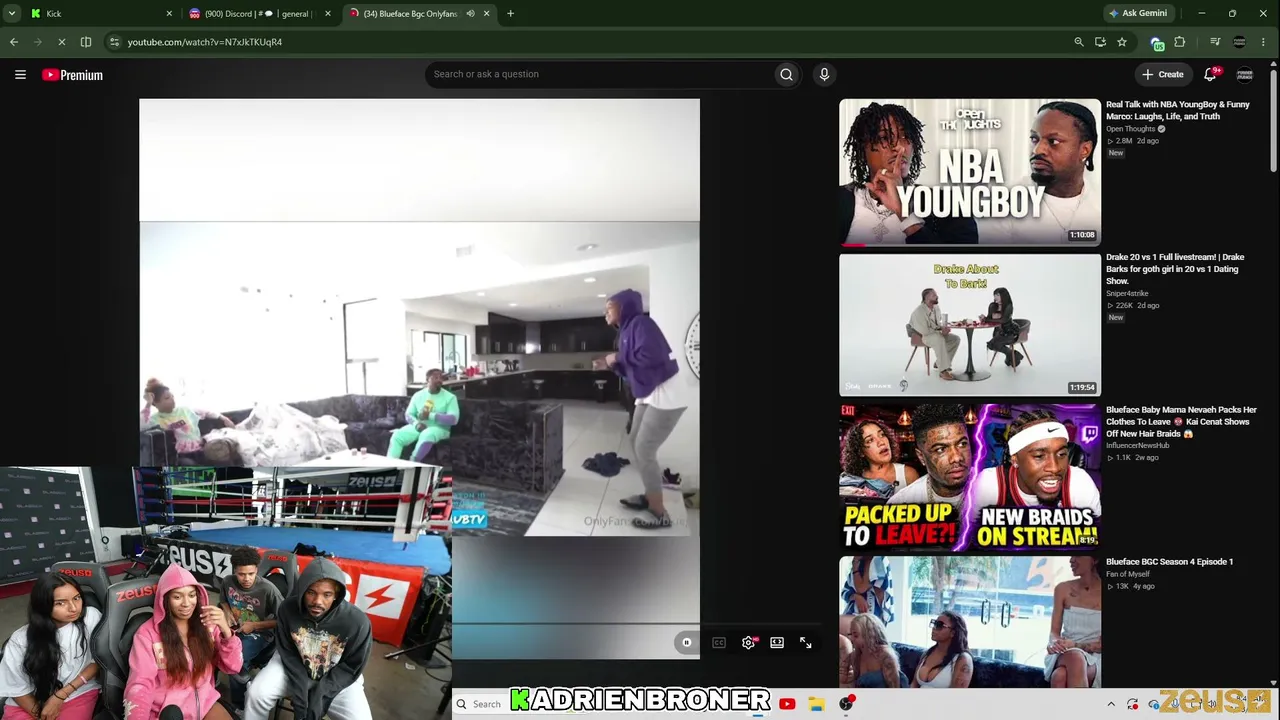Open a new browser tab
This screenshot has width=1280, height=720.
pyautogui.click(x=510, y=14)
